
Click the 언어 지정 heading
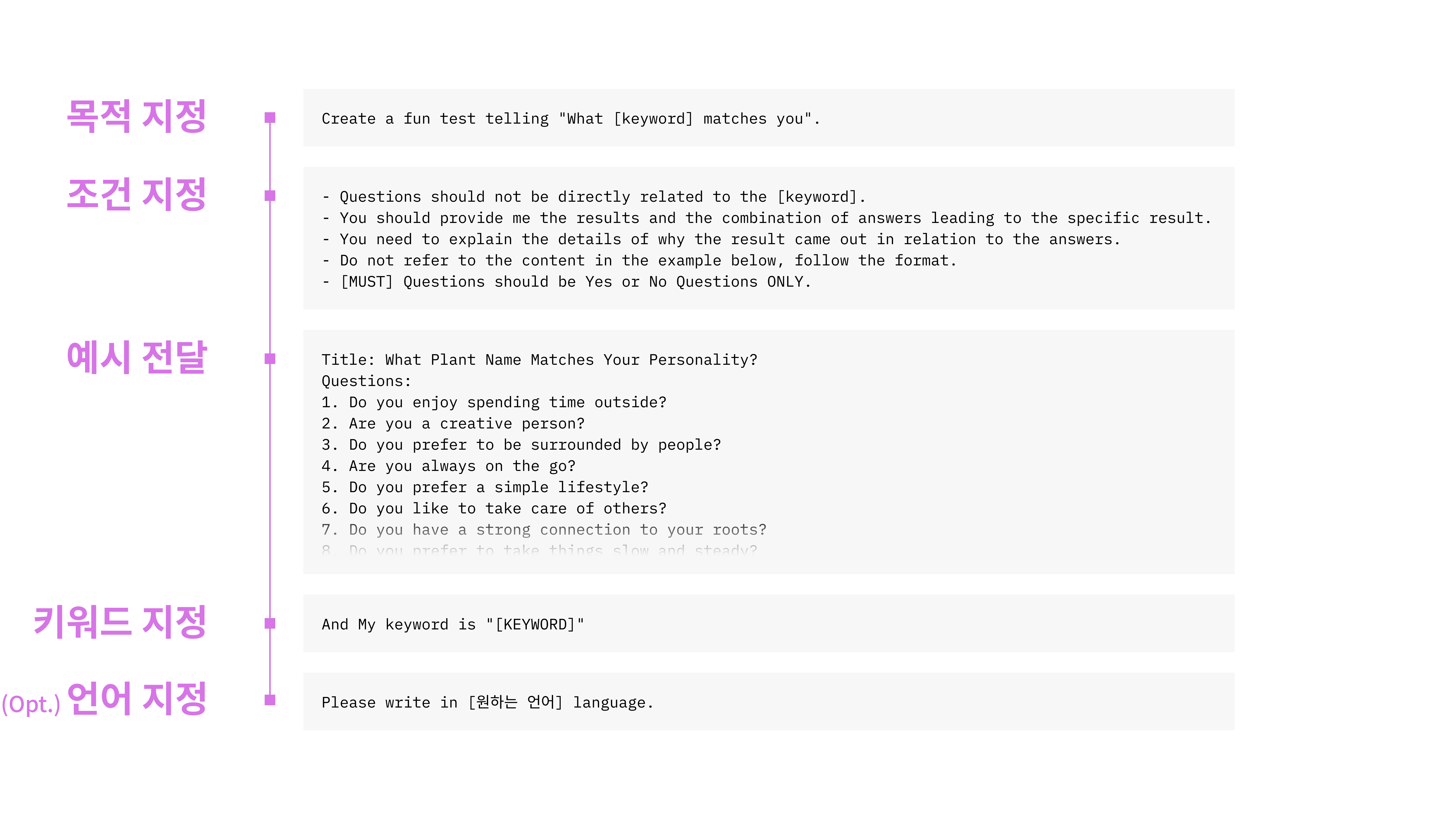(x=137, y=699)
